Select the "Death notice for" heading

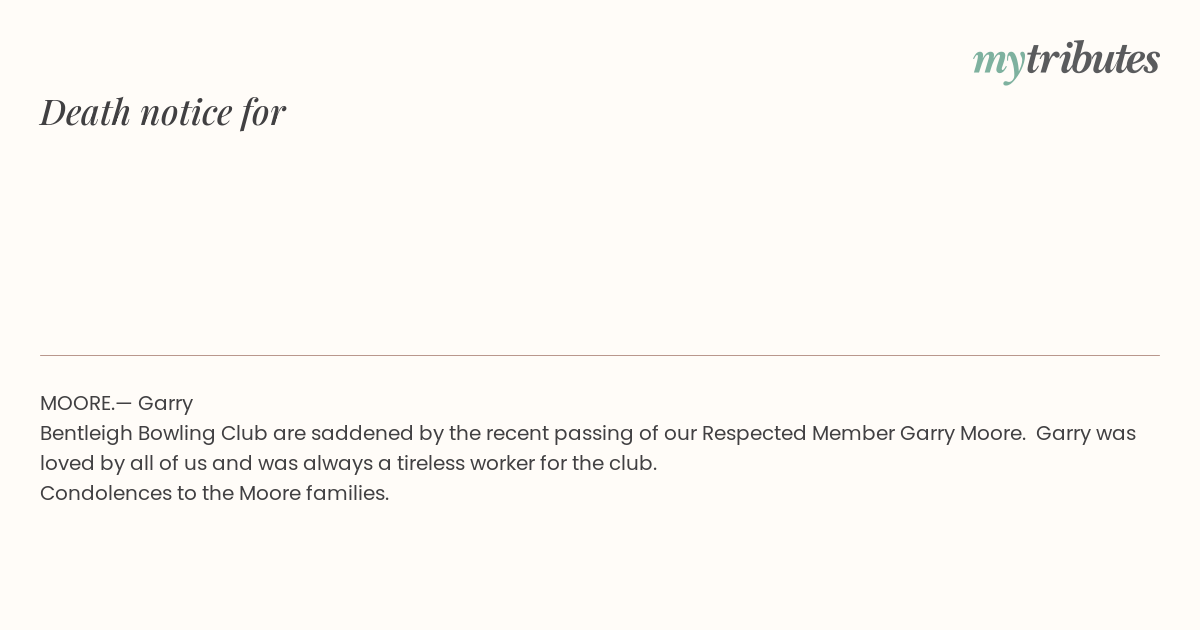click(x=163, y=111)
